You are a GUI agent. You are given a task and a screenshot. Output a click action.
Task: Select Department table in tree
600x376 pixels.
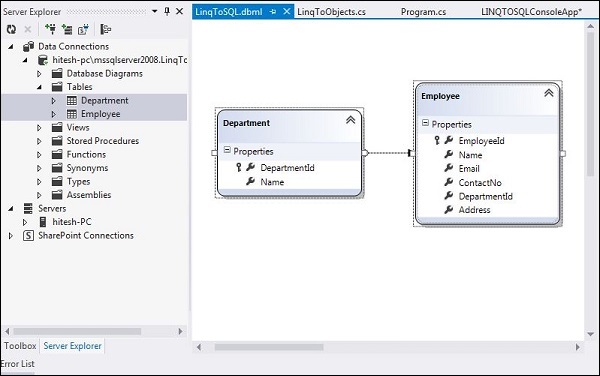(x=104, y=101)
